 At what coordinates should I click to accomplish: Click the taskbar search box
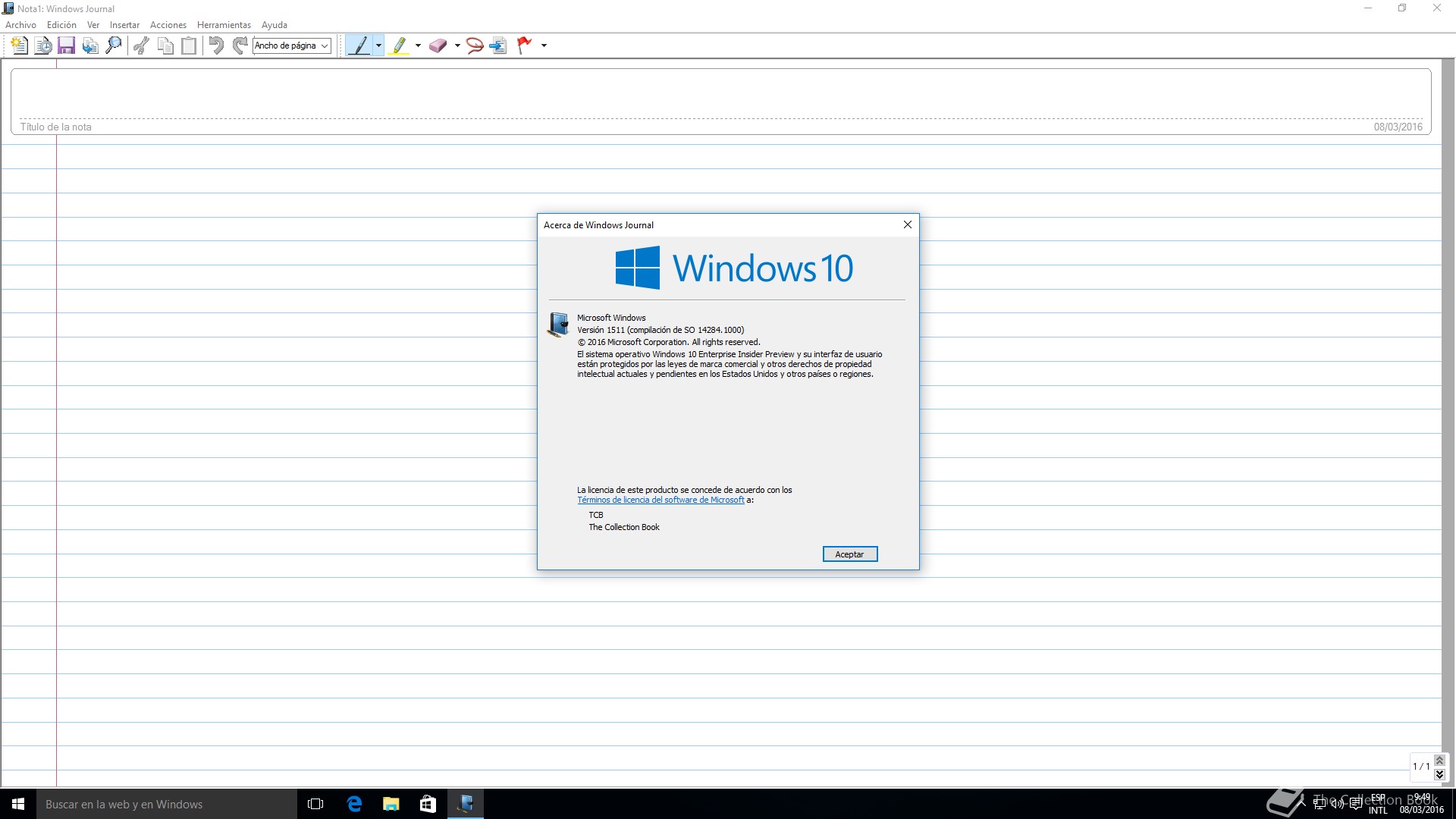(x=167, y=804)
